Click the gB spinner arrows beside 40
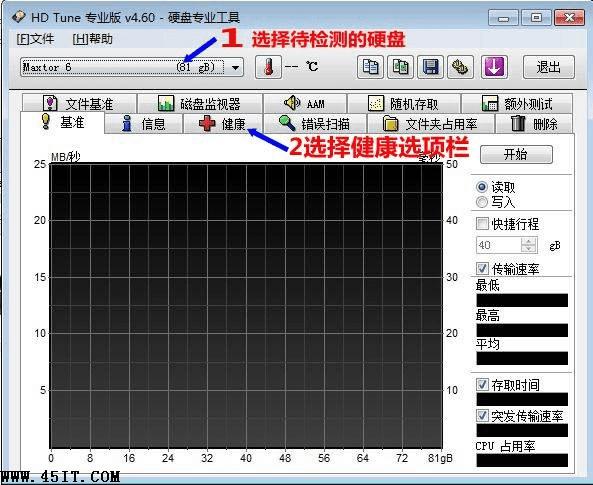 point(529,245)
